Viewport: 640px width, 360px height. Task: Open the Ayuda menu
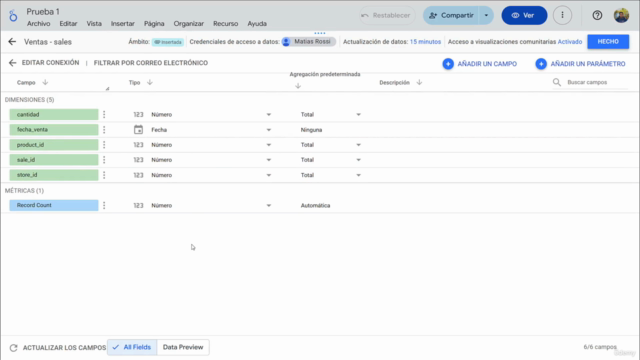(x=257, y=24)
